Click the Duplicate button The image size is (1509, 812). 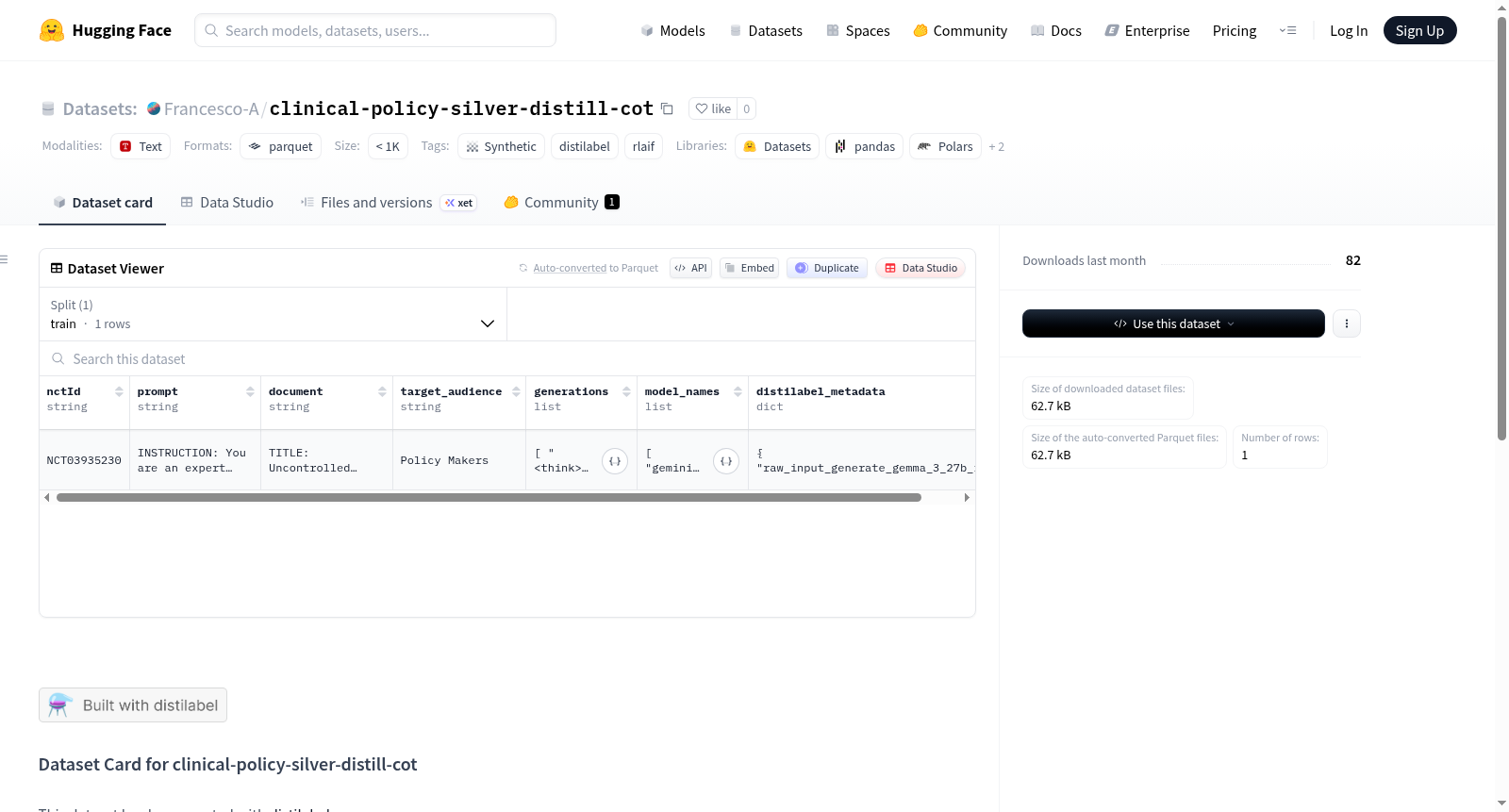827,268
